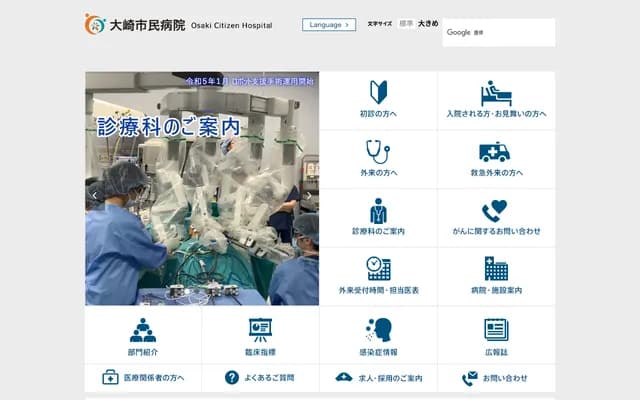Image resolution: width=640 pixels, height=400 pixels.
Task: Open the 救急外来の方へ link text
Action: 496,173
